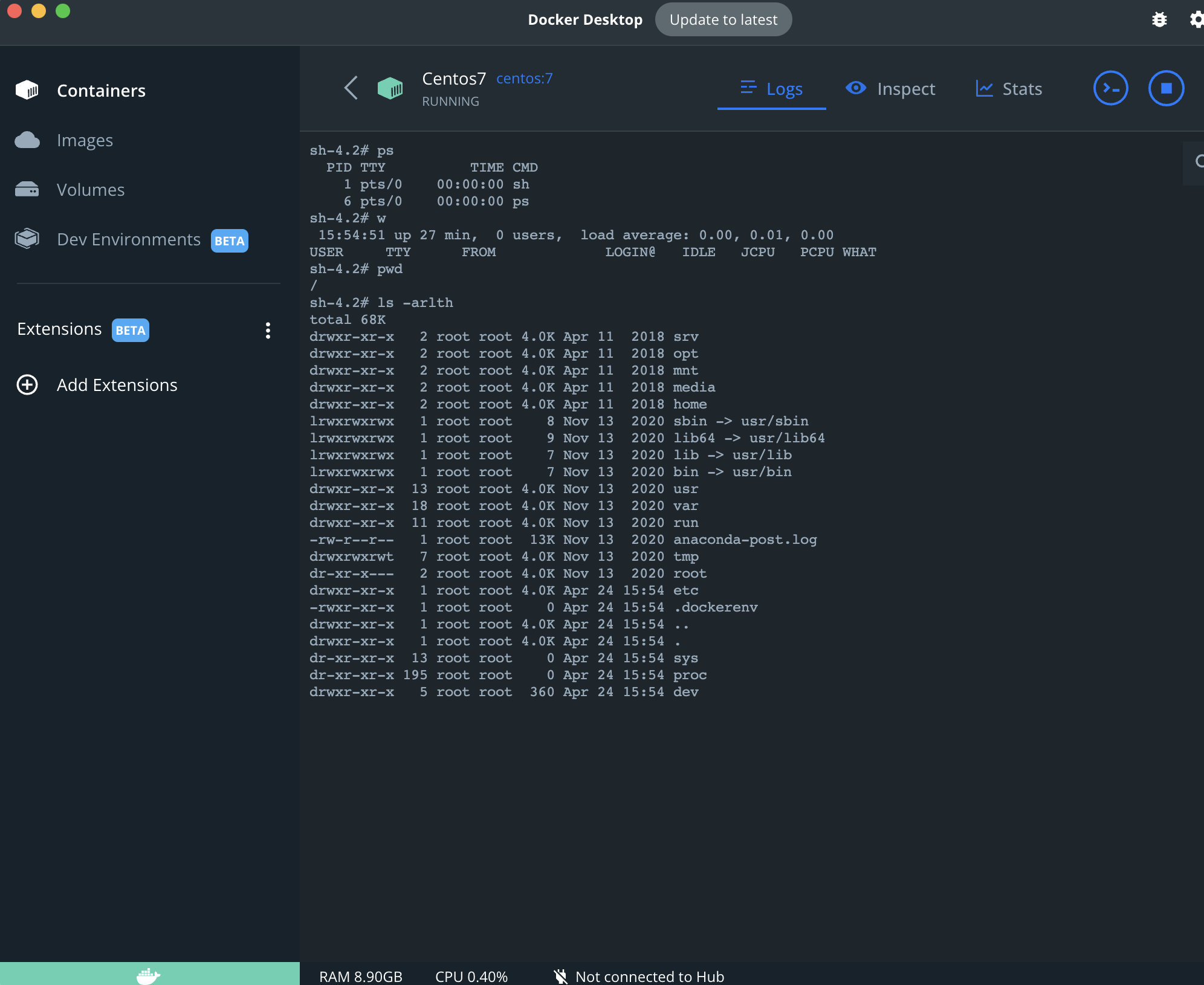Click the Update to latest button
Image resolution: width=1204 pixels, height=985 pixels.
tap(723, 20)
